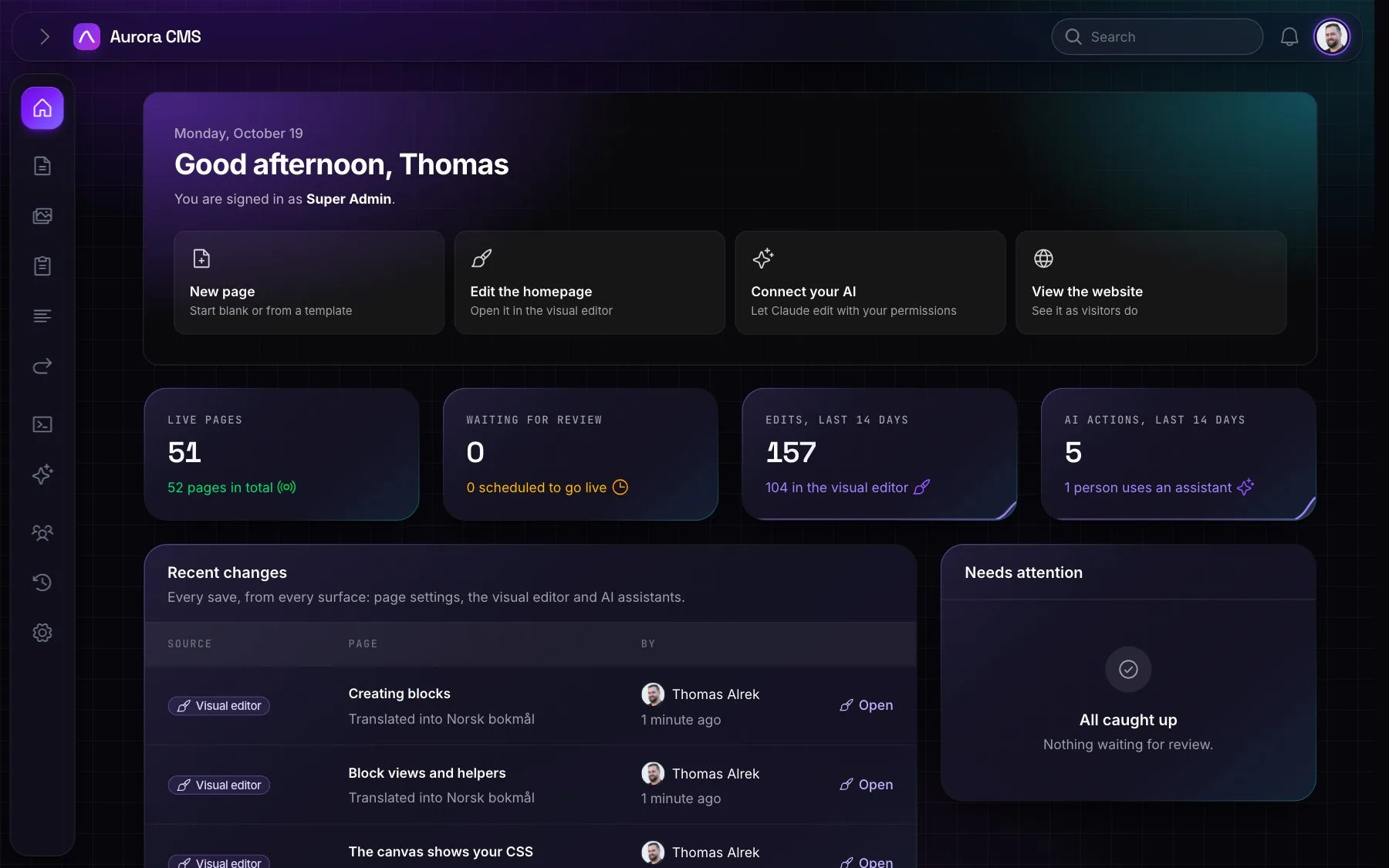1389x868 pixels.
Task: Open the terminal console icon in sidebar
Action: (42, 424)
